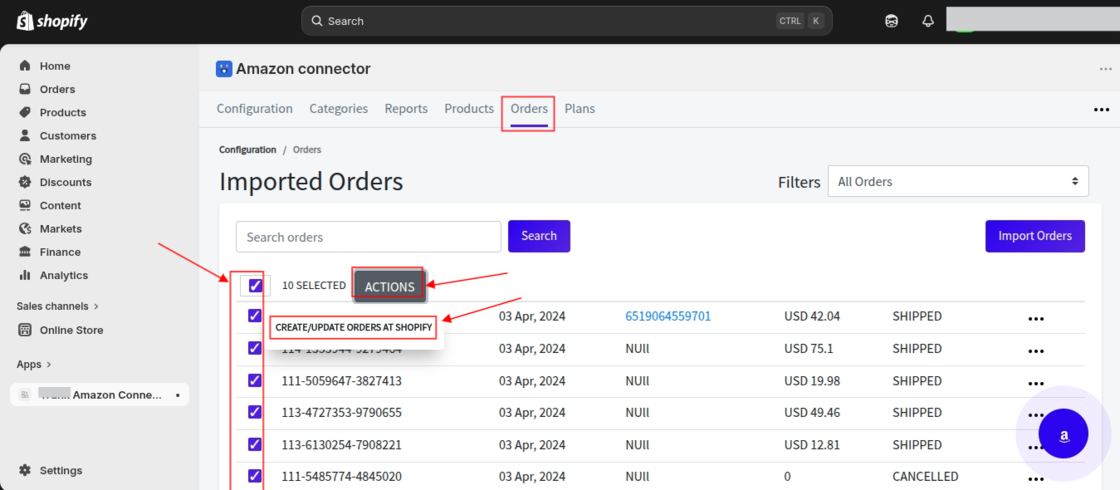Click order ID 111-5485774-4845020
Viewport: 1120px width, 490px height.
click(x=341, y=476)
